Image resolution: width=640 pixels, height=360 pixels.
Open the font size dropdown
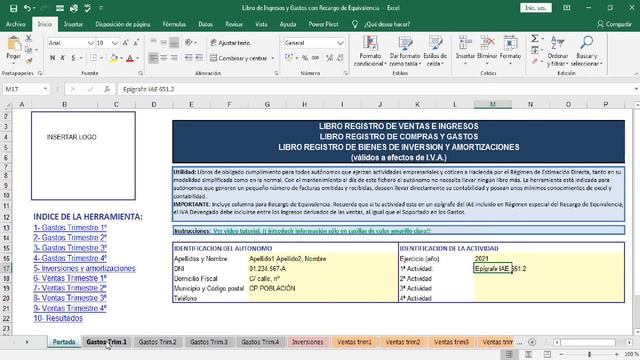tap(115, 43)
